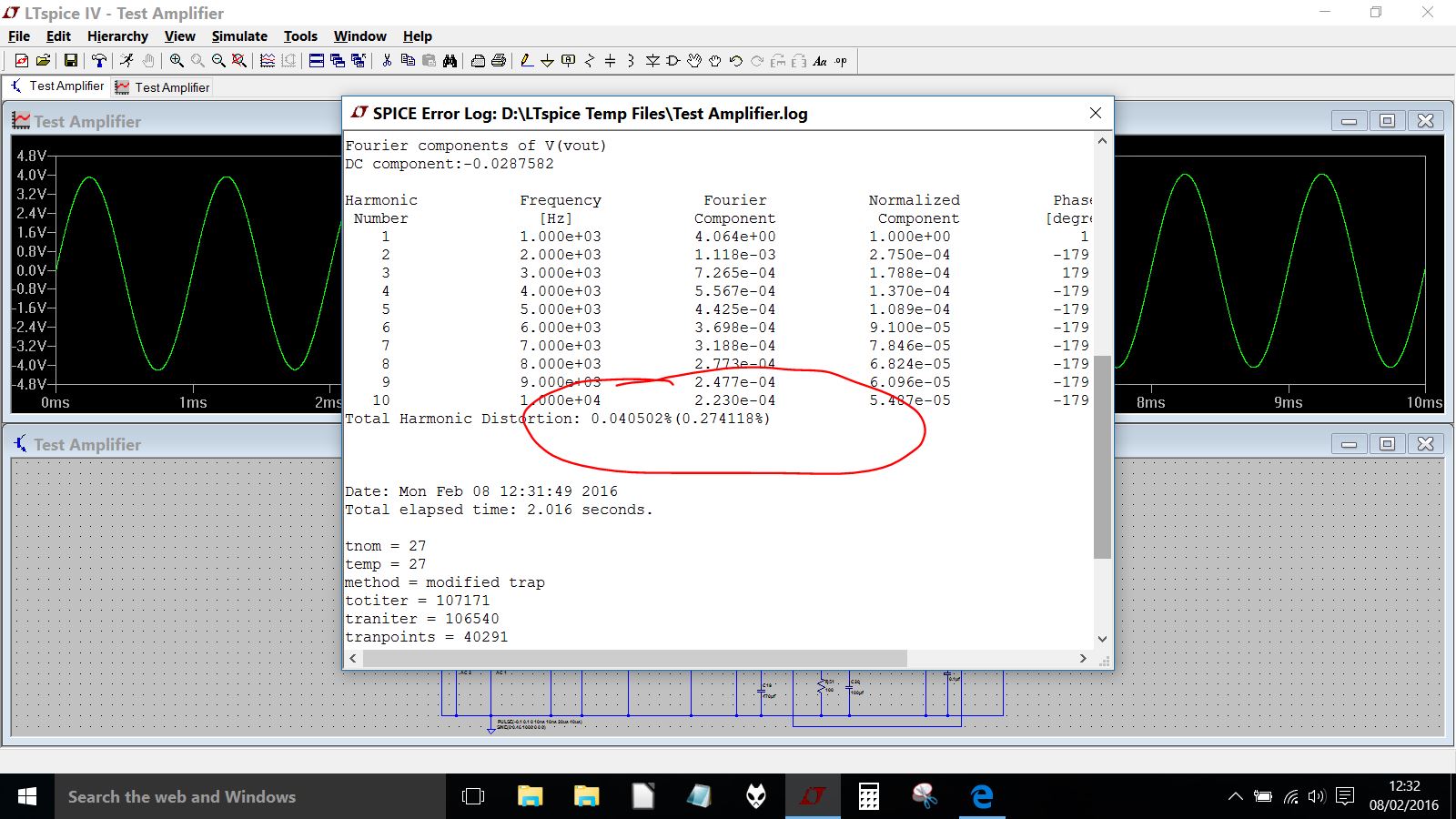Image resolution: width=1456 pixels, height=819 pixels.
Task: Click the Copy toolbar icon
Action: pos(408,61)
